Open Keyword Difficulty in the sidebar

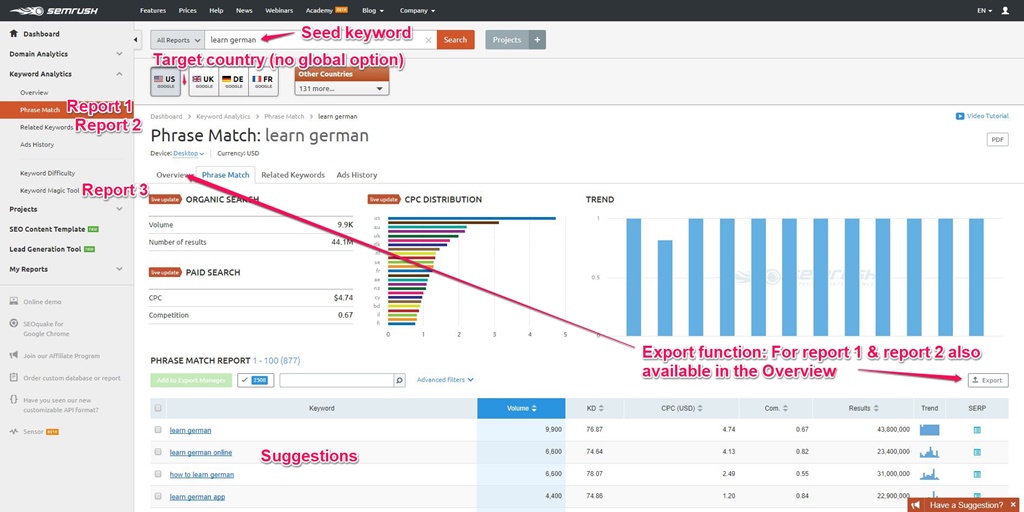(x=48, y=173)
